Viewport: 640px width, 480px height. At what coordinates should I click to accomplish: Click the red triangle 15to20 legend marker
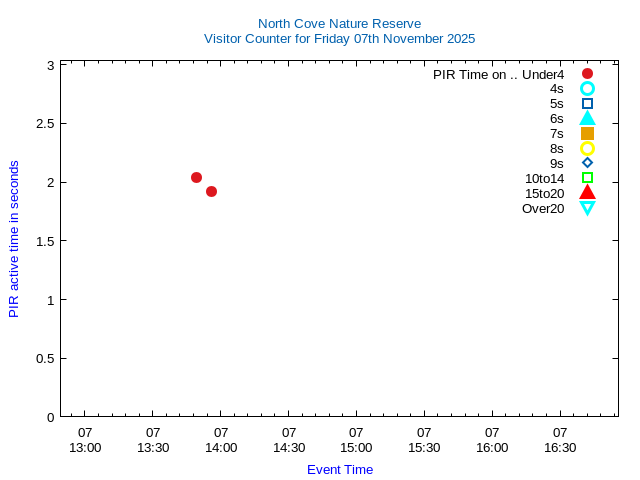tap(587, 192)
